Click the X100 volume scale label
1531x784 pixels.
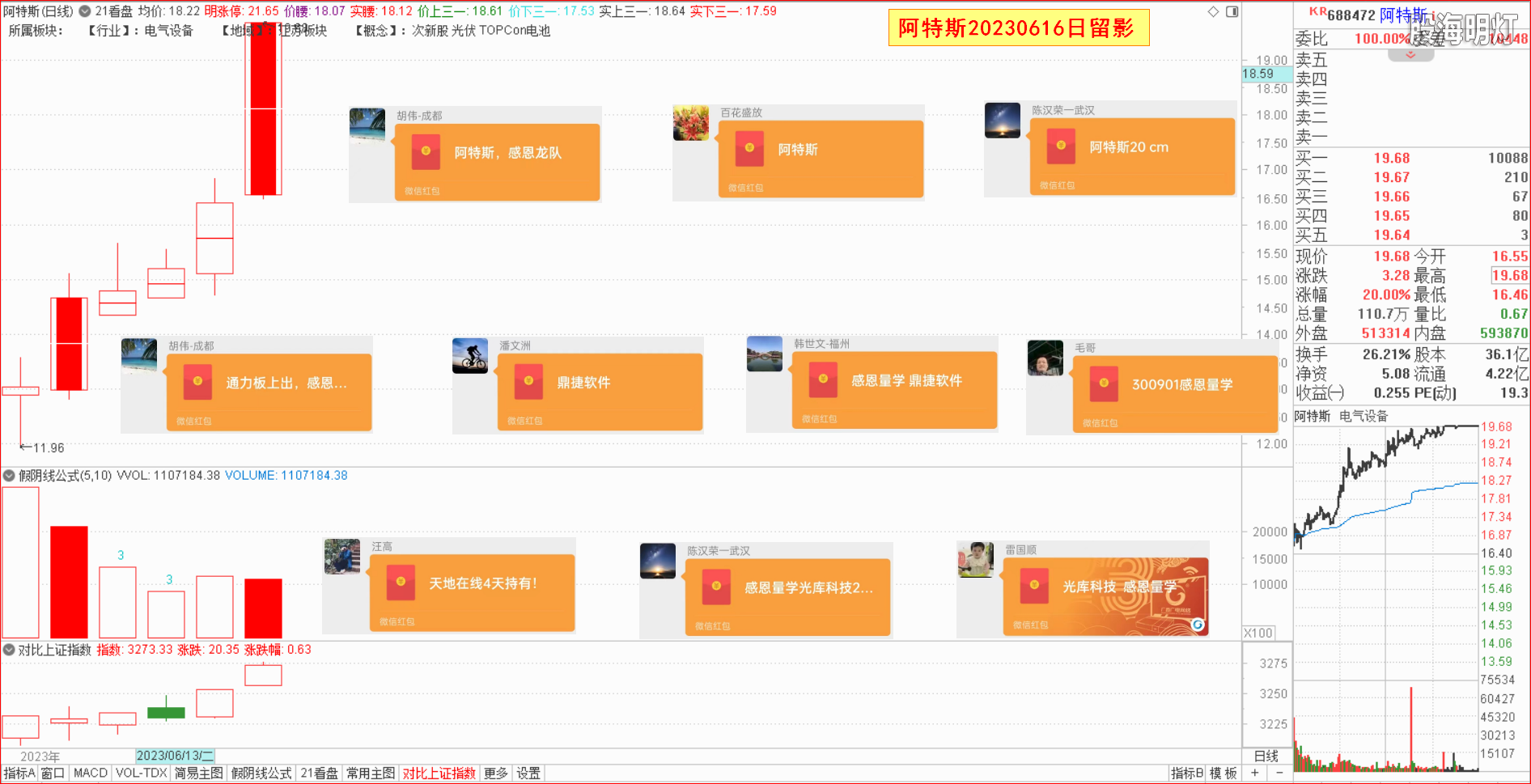coord(1258,633)
